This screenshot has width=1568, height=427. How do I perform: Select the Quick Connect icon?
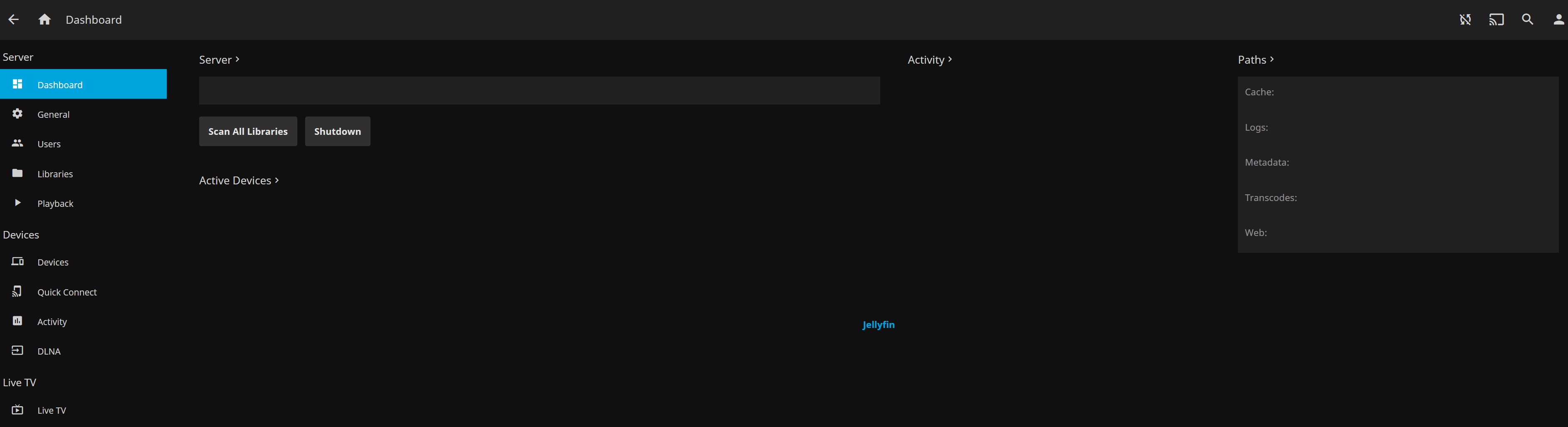(17, 291)
